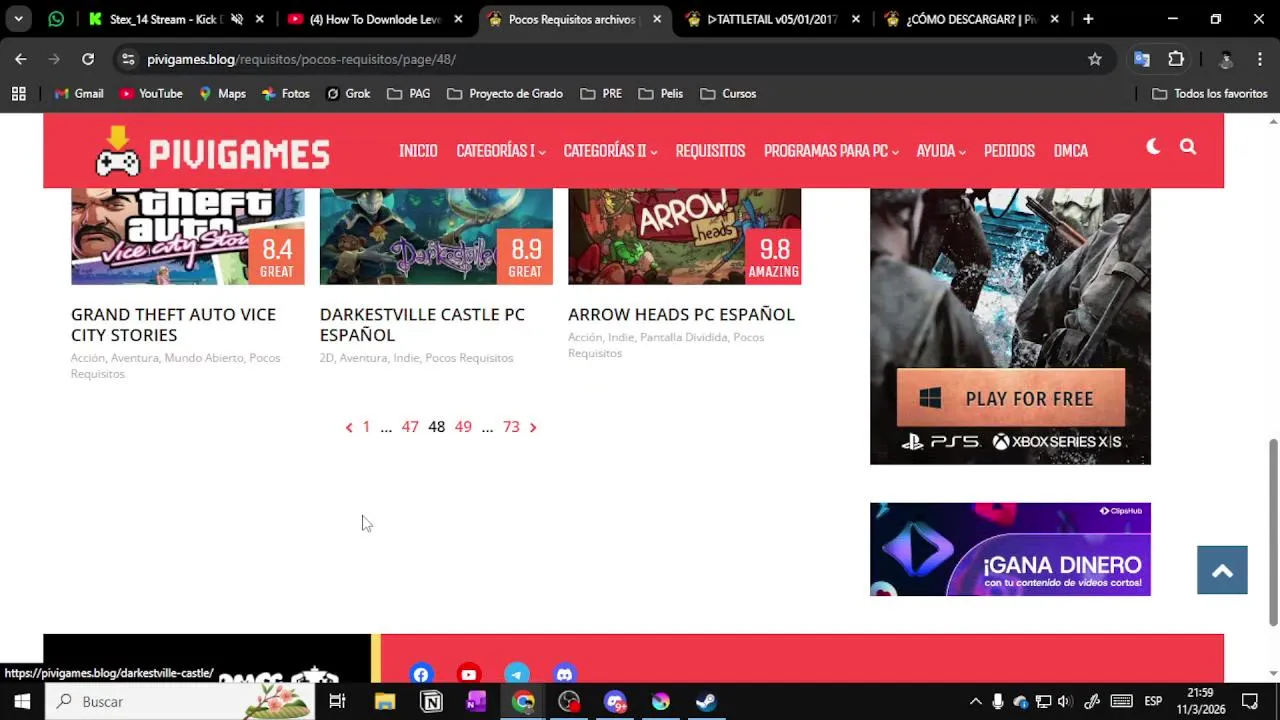Image resolution: width=1280 pixels, height=720 pixels.
Task: Open the tab search dropdown arrow
Action: coord(18,19)
